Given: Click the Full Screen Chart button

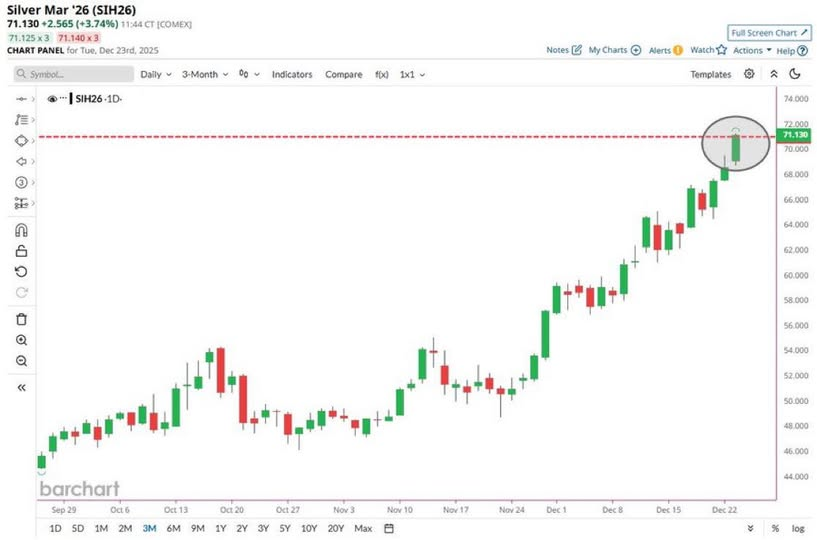Looking at the screenshot, I should coord(769,33).
